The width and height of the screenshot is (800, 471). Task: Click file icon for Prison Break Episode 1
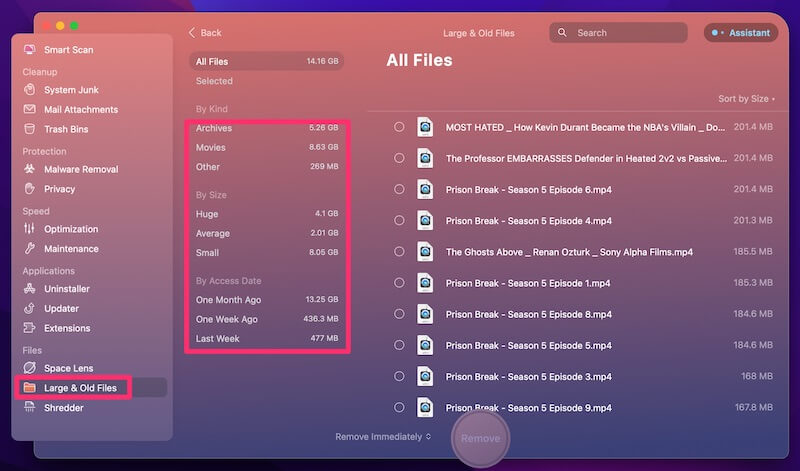(x=425, y=283)
